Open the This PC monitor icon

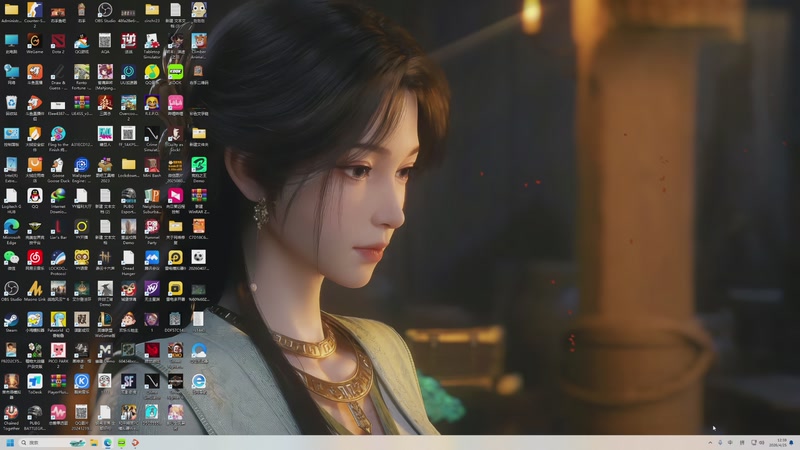click(11, 41)
